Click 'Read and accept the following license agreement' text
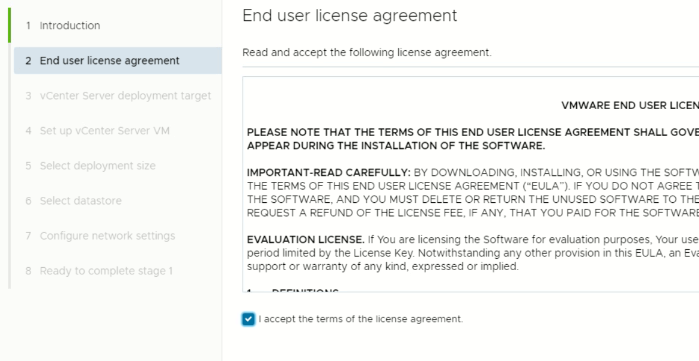Image resolution: width=699 pixels, height=361 pixels. click(x=367, y=53)
